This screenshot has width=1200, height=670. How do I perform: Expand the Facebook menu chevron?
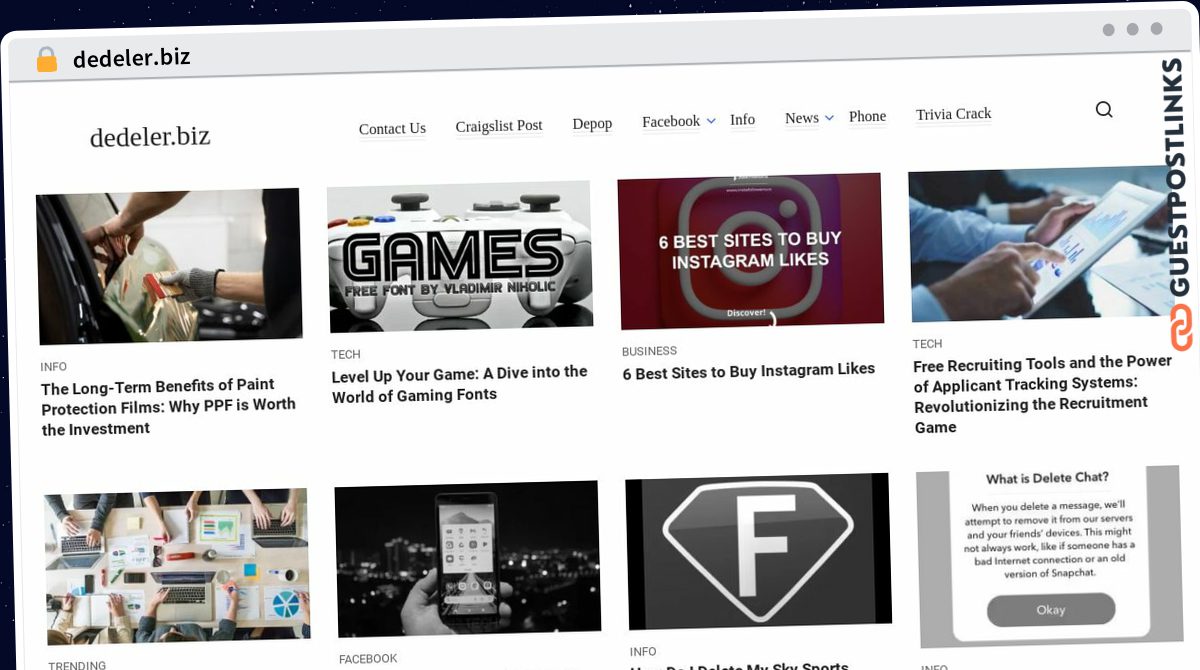point(711,121)
